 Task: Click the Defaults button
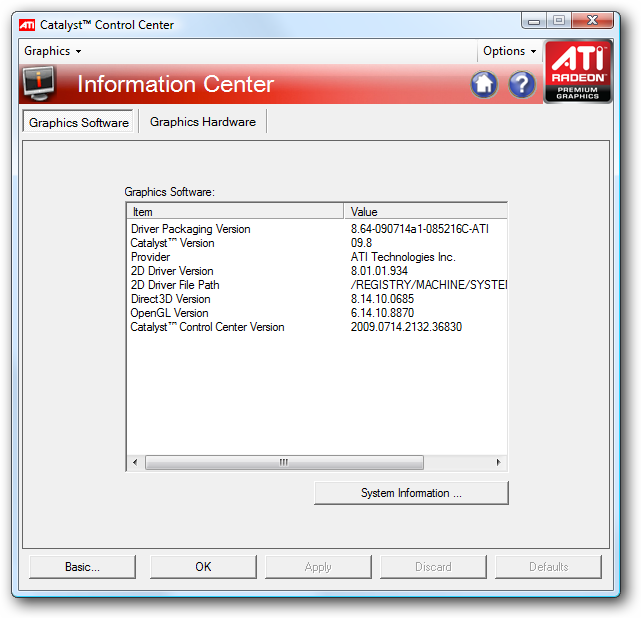(548, 566)
